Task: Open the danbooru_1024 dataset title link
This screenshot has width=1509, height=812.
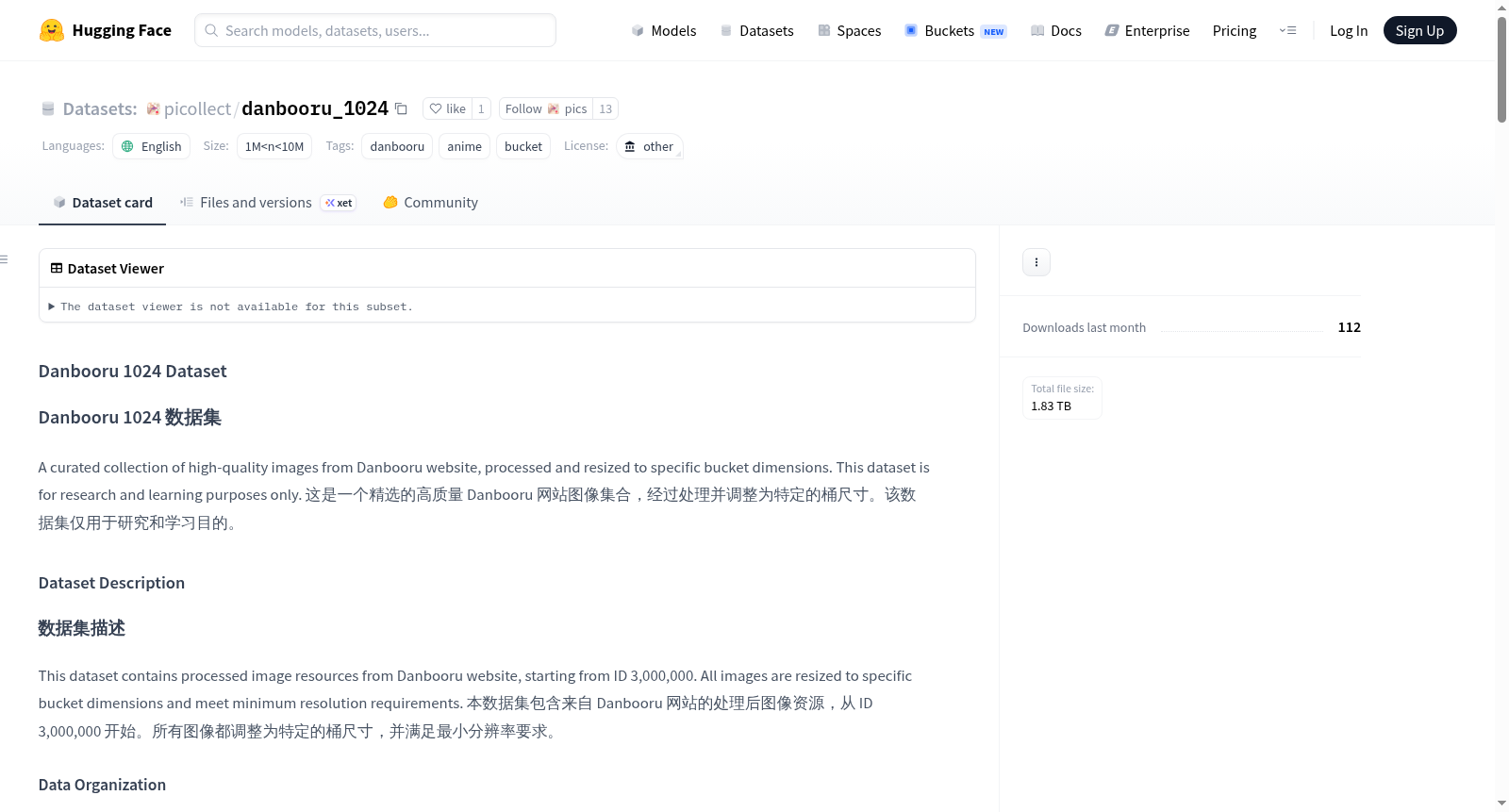Action: click(x=315, y=108)
